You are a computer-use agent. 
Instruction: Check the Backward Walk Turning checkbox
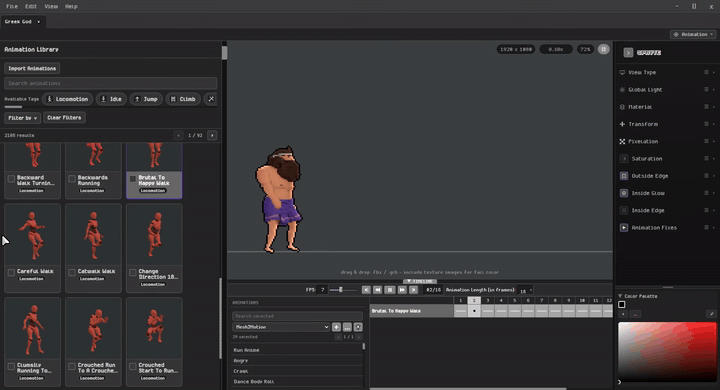(11, 179)
